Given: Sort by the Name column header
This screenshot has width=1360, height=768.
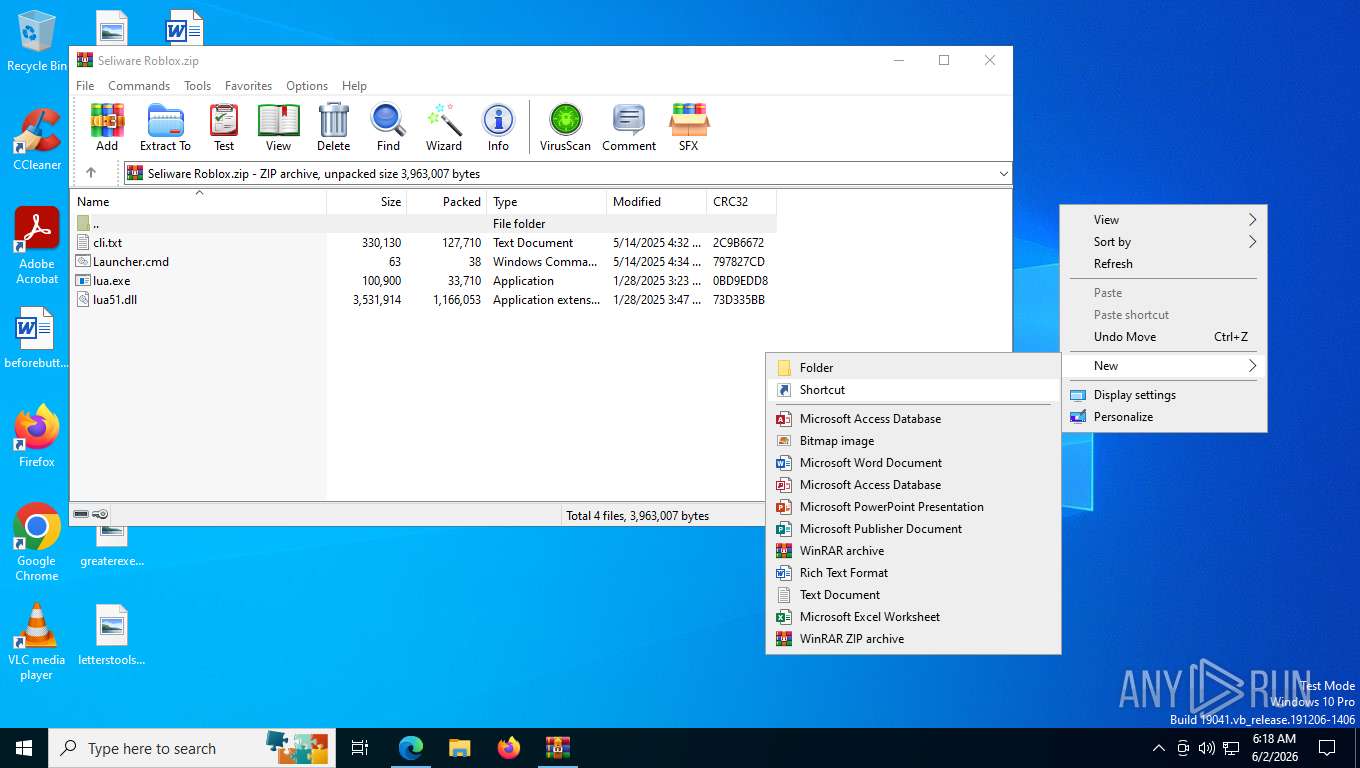Looking at the screenshot, I should [198, 202].
